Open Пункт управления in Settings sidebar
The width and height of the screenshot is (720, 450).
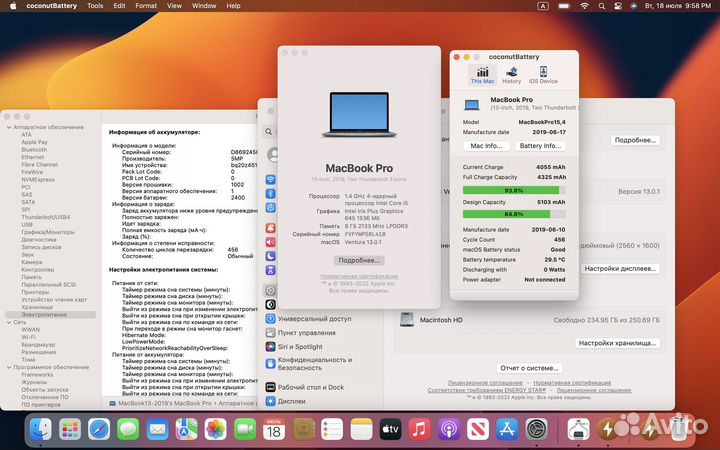pos(301,333)
